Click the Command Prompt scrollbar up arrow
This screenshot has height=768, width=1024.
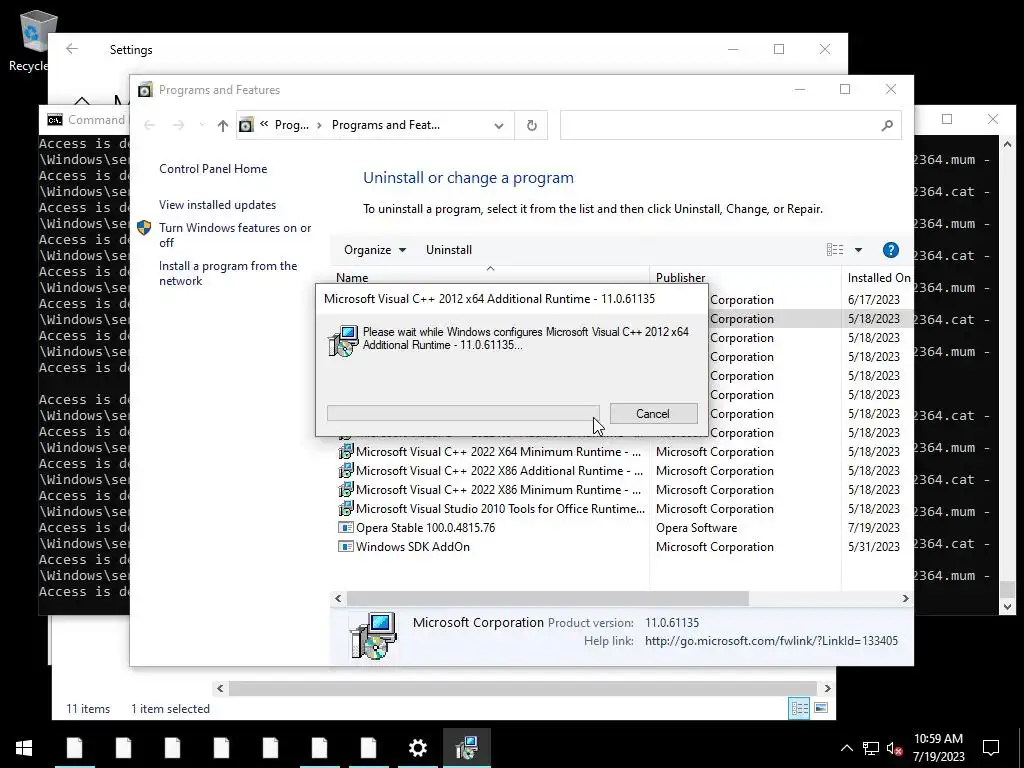[x=1007, y=144]
